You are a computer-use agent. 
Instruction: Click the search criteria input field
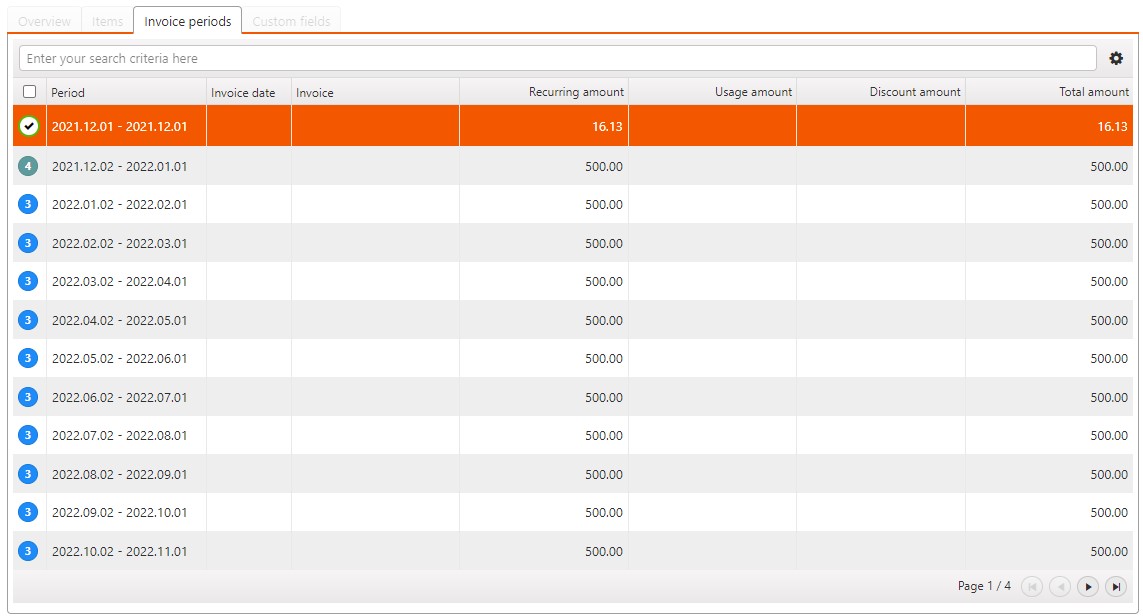click(x=557, y=59)
